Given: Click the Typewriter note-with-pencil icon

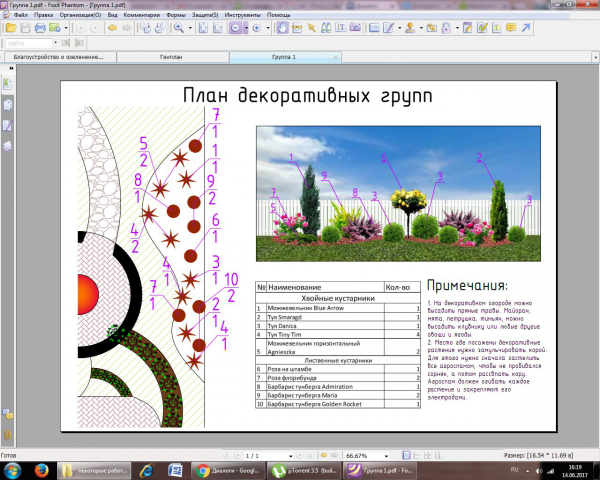Looking at the screenshot, I should pyautogui.click(x=467, y=28).
